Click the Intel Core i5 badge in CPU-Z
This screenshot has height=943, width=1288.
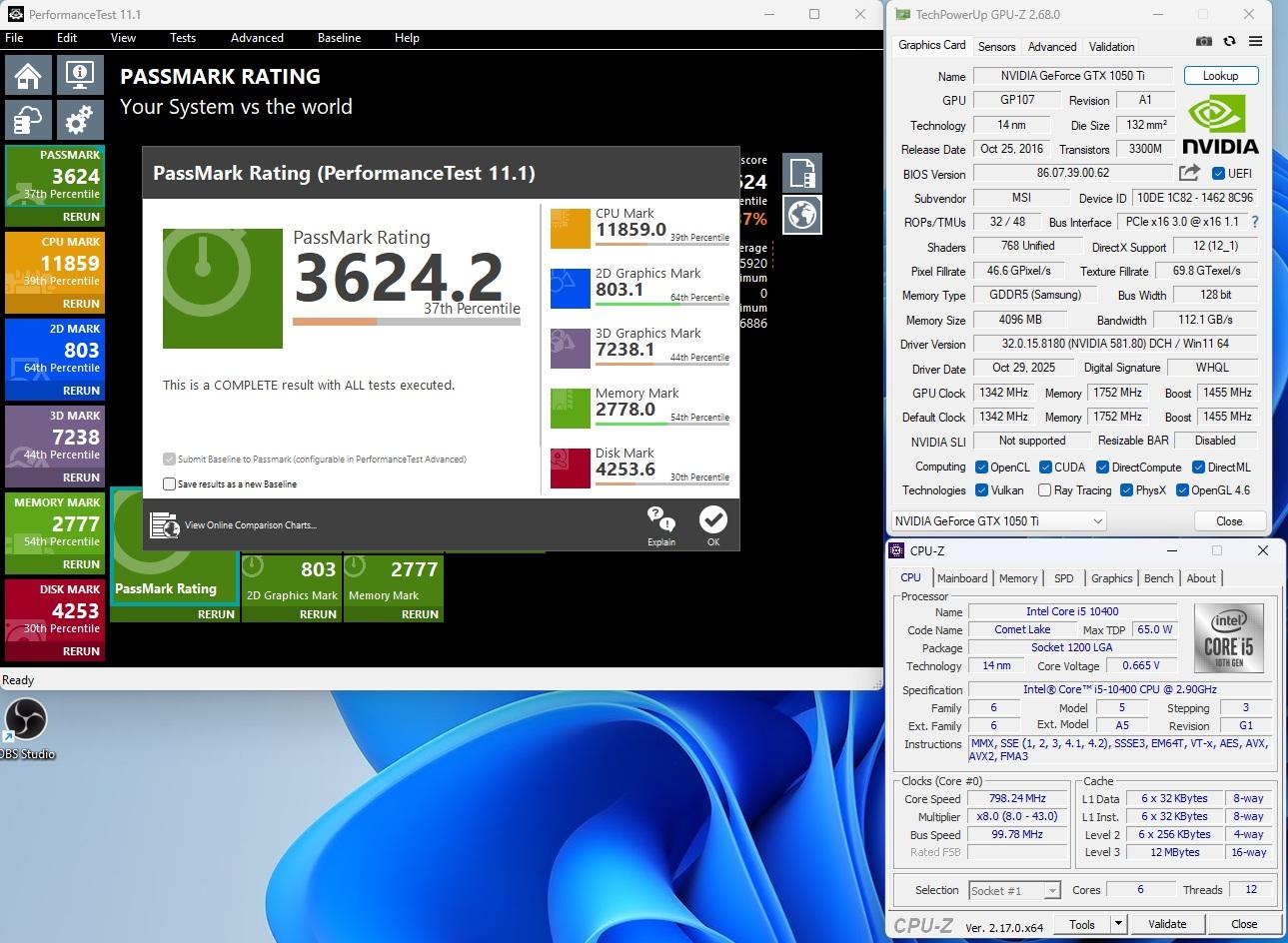click(x=1228, y=637)
